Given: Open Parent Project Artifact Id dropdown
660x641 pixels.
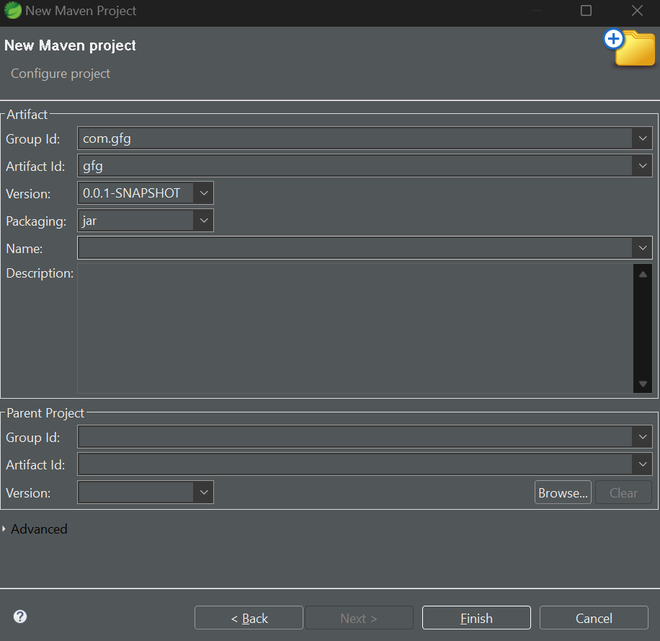Looking at the screenshot, I should (x=641, y=464).
